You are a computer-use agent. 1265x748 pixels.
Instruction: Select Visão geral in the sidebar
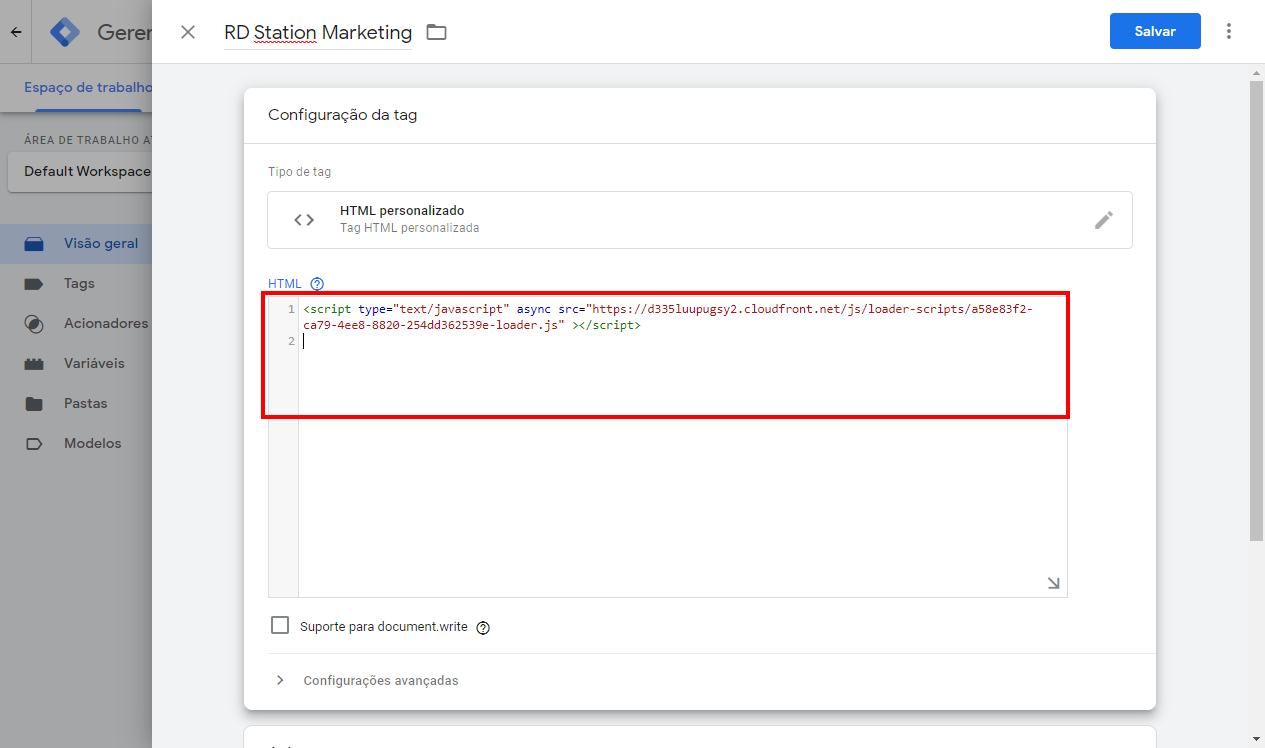pos(33,243)
